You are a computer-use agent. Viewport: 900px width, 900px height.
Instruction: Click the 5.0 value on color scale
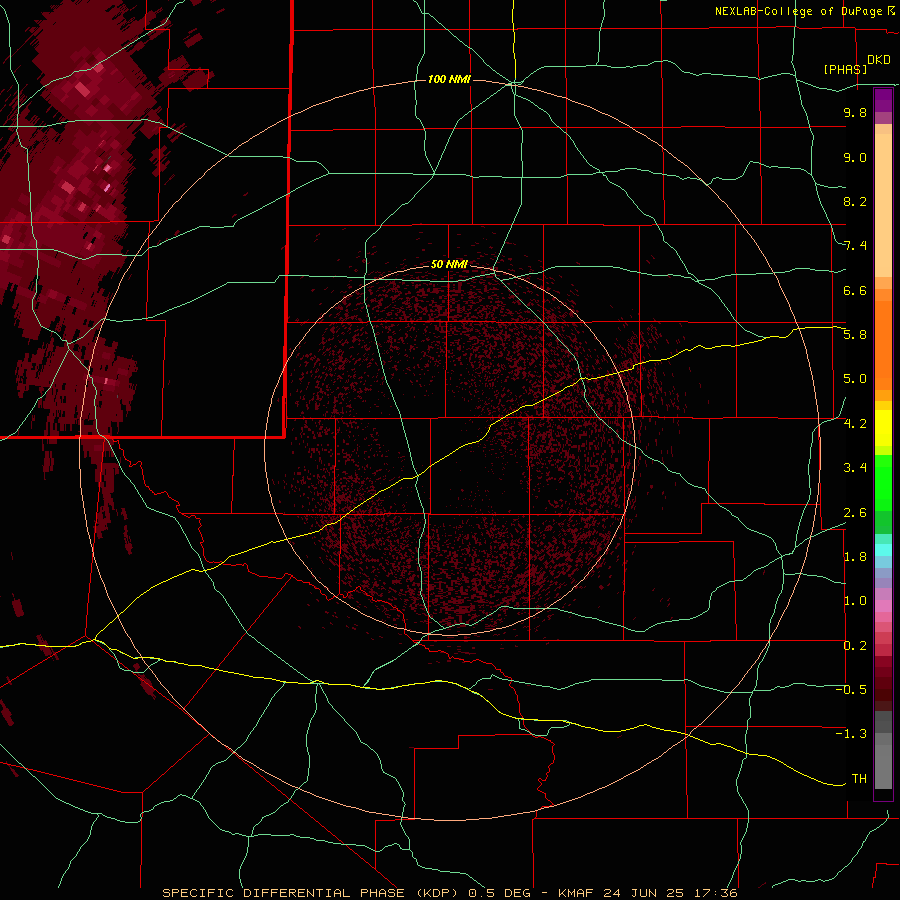point(855,379)
